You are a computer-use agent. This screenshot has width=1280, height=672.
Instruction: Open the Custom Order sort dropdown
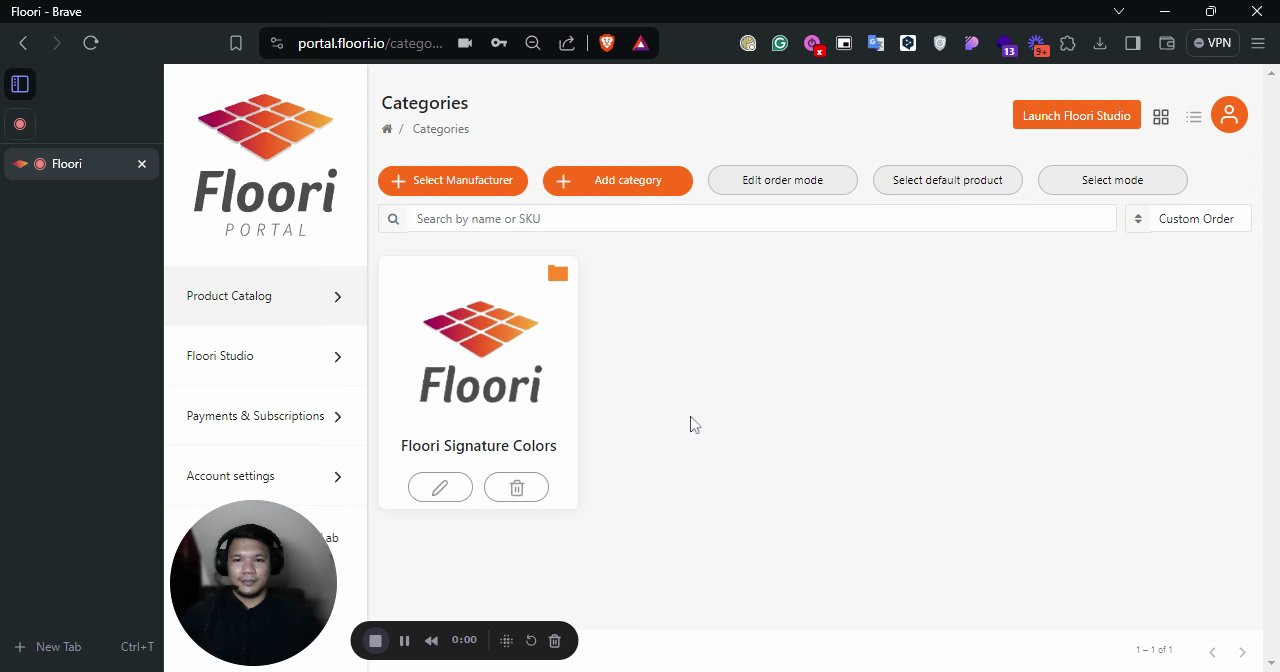[1188, 219]
